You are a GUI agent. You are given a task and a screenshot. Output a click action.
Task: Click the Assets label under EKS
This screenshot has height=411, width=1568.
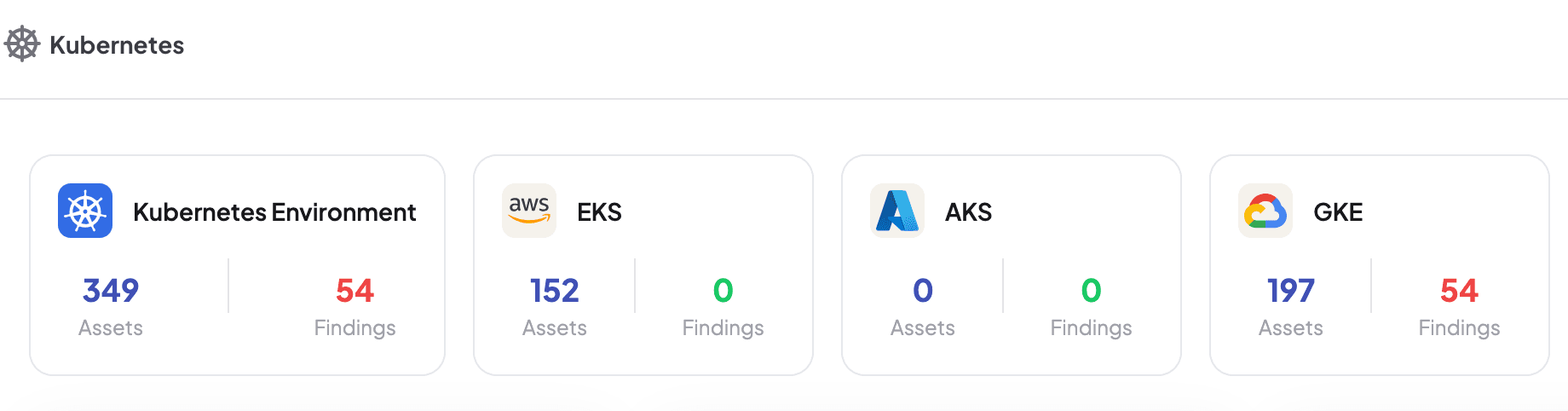point(555,328)
